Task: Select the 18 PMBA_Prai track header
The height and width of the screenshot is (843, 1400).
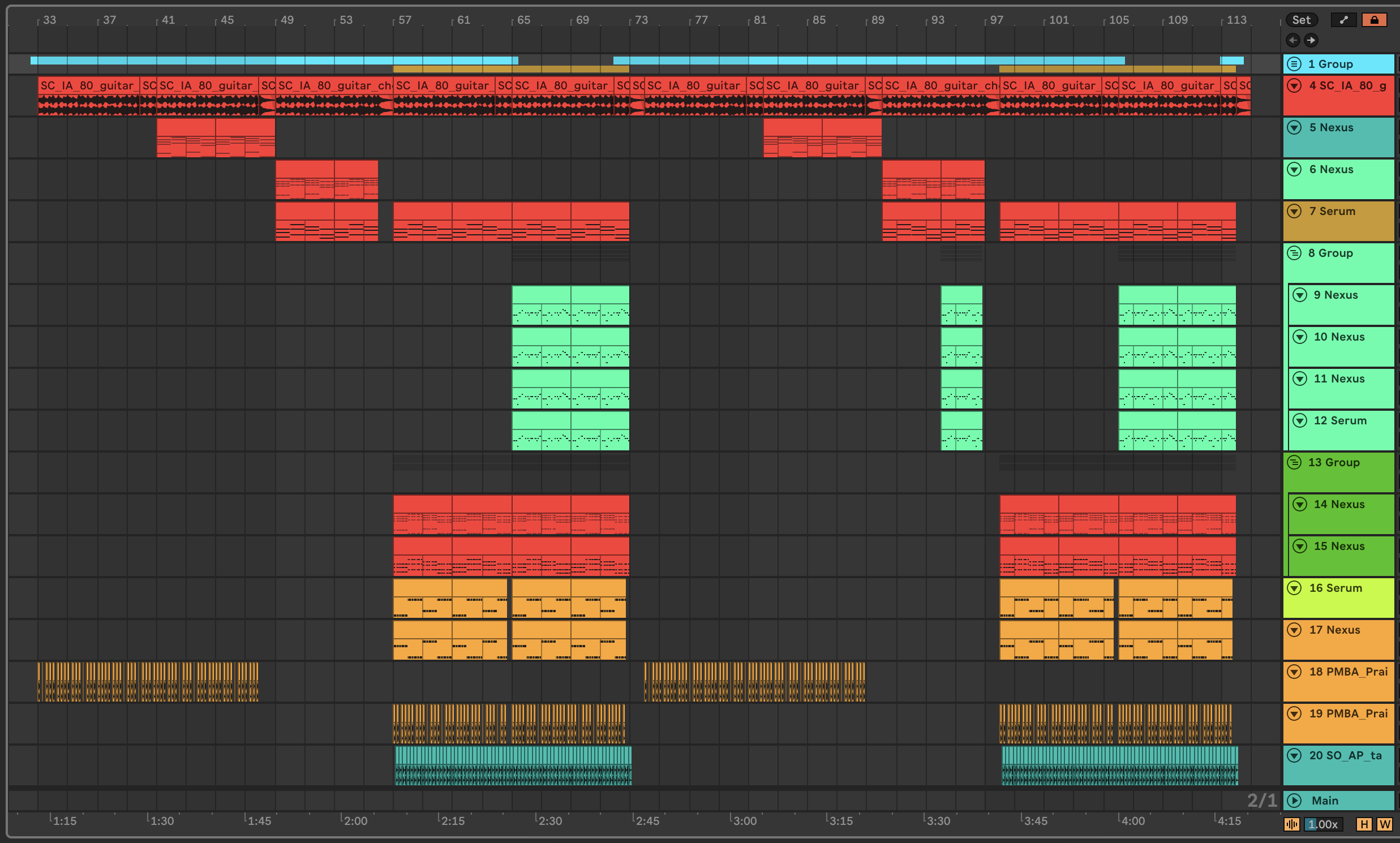Action: pos(1349,672)
